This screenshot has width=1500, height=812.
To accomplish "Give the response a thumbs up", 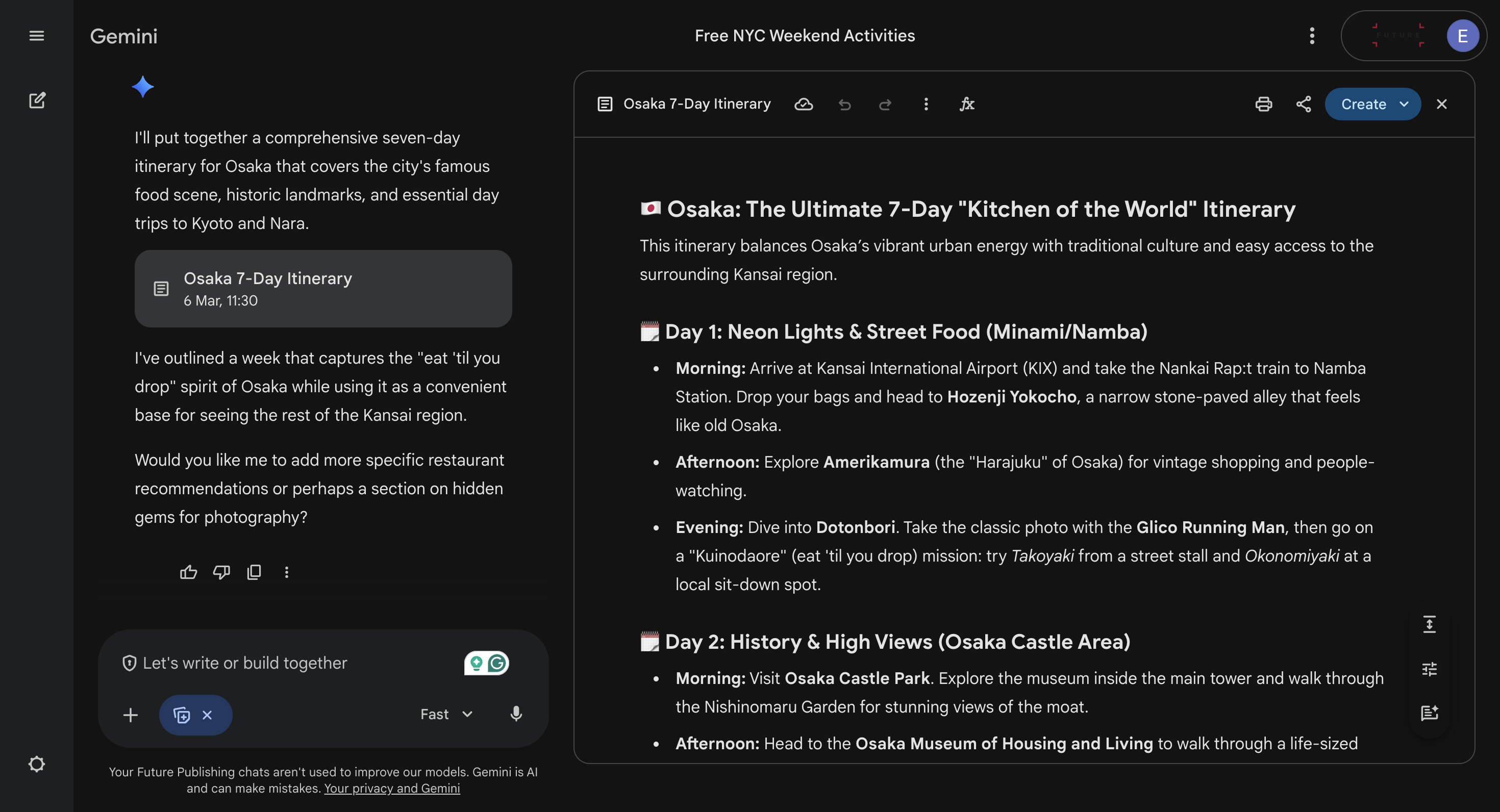I will (x=188, y=572).
